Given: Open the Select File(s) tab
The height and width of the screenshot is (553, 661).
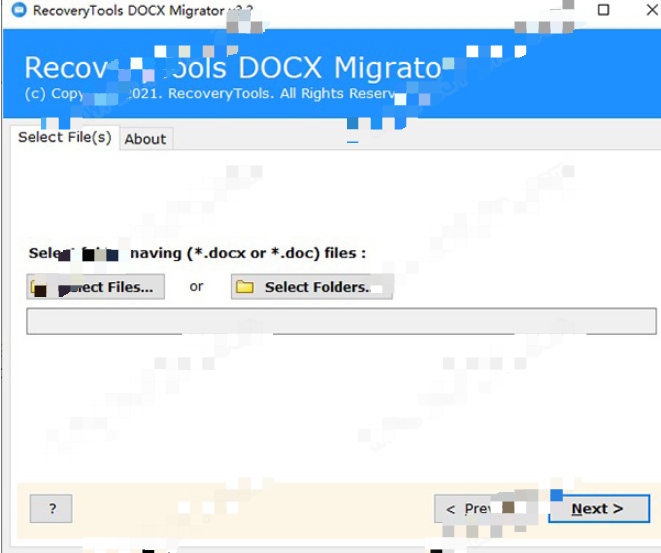Looking at the screenshot, I should [x=64, y=137].
